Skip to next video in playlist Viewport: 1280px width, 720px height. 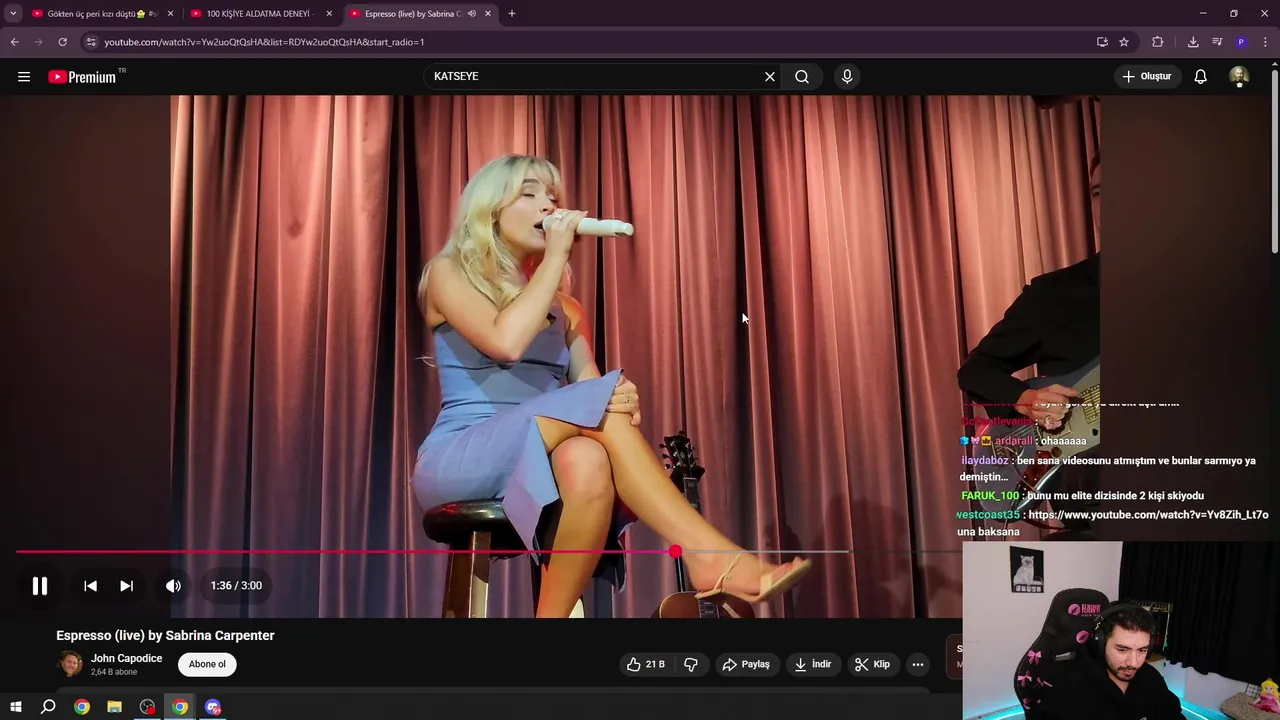(126, 586)
